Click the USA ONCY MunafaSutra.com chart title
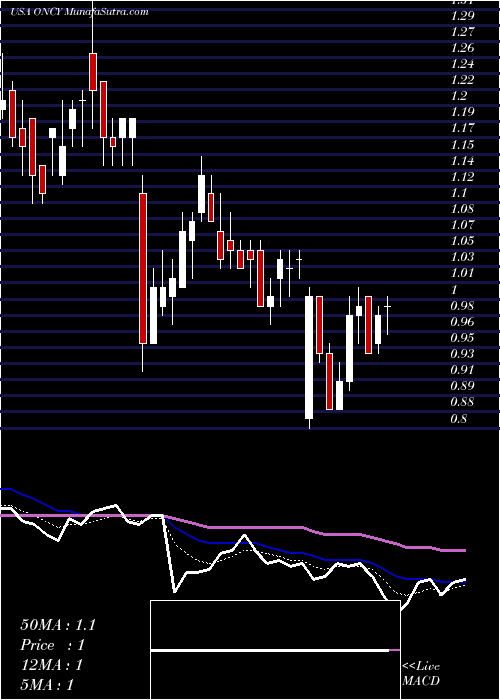Image resolution: width=500 pixels, height=700 pixels. 79,12
